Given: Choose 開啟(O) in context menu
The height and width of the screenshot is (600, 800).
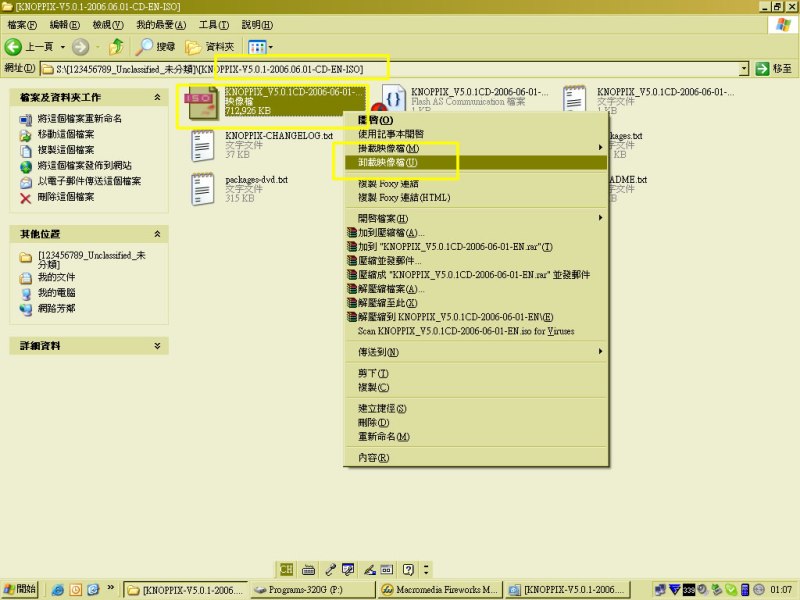Looking at the screenshot, I should point(476,120).
